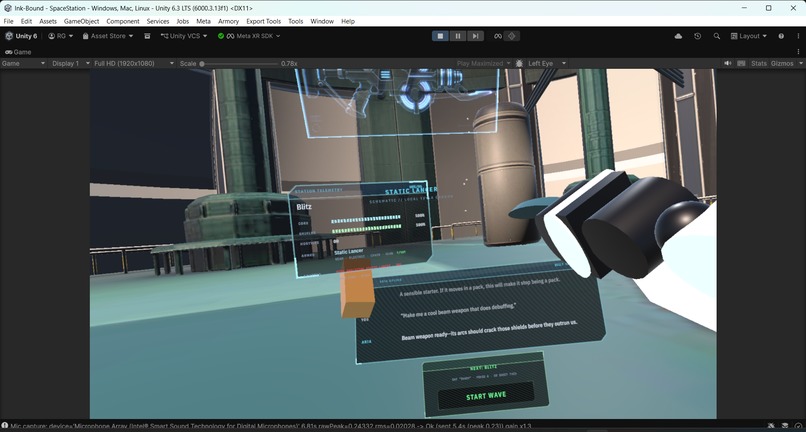Click the START WAVE button in-game
806x432 pixels.
click(486, 396)
